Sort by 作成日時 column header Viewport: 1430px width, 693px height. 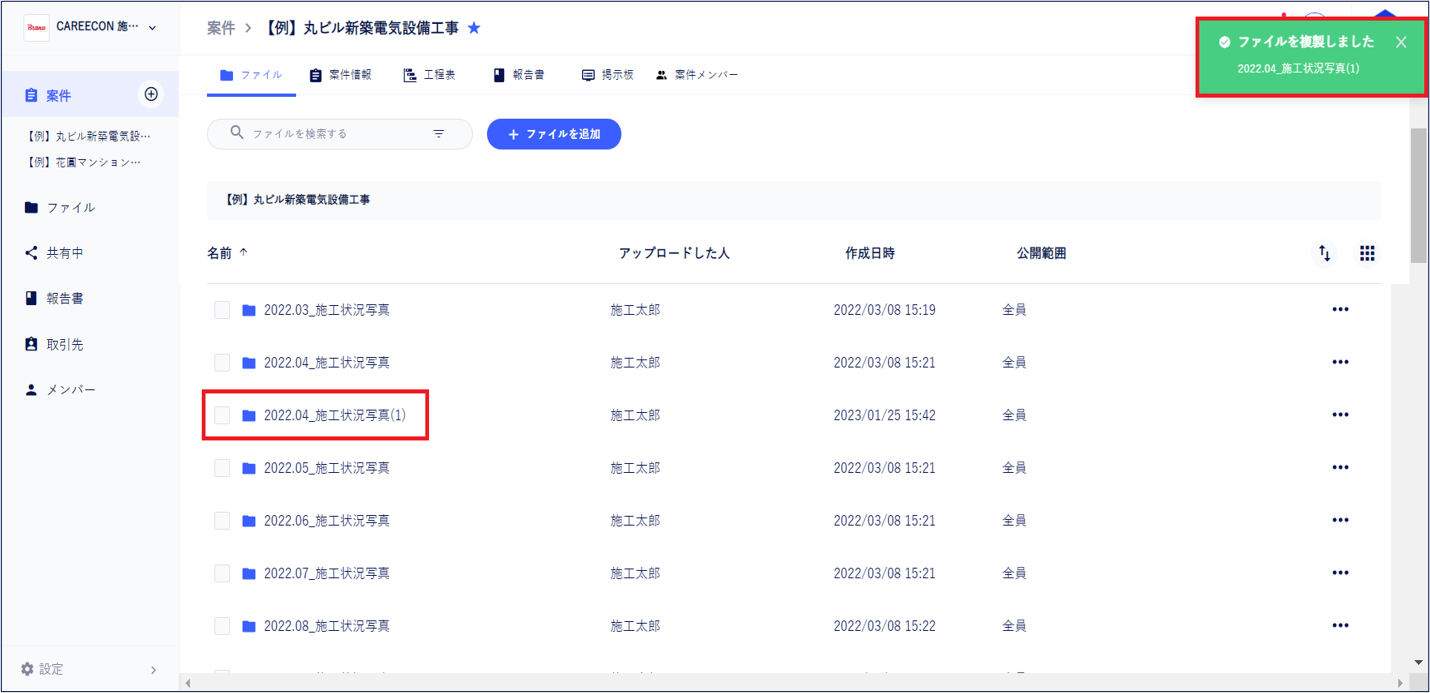point(869,253)
